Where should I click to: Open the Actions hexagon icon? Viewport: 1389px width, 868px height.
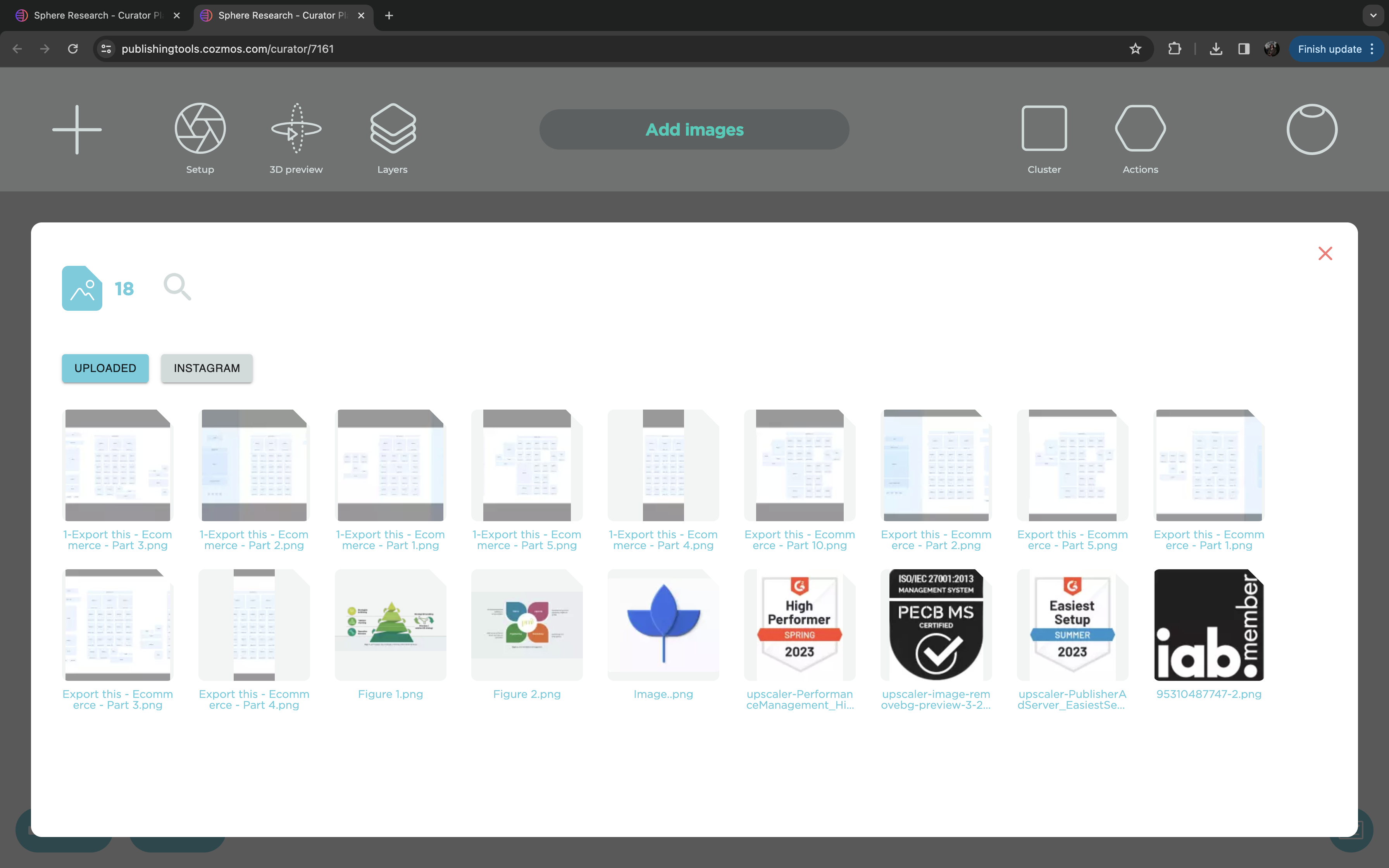click(1140, 129)
